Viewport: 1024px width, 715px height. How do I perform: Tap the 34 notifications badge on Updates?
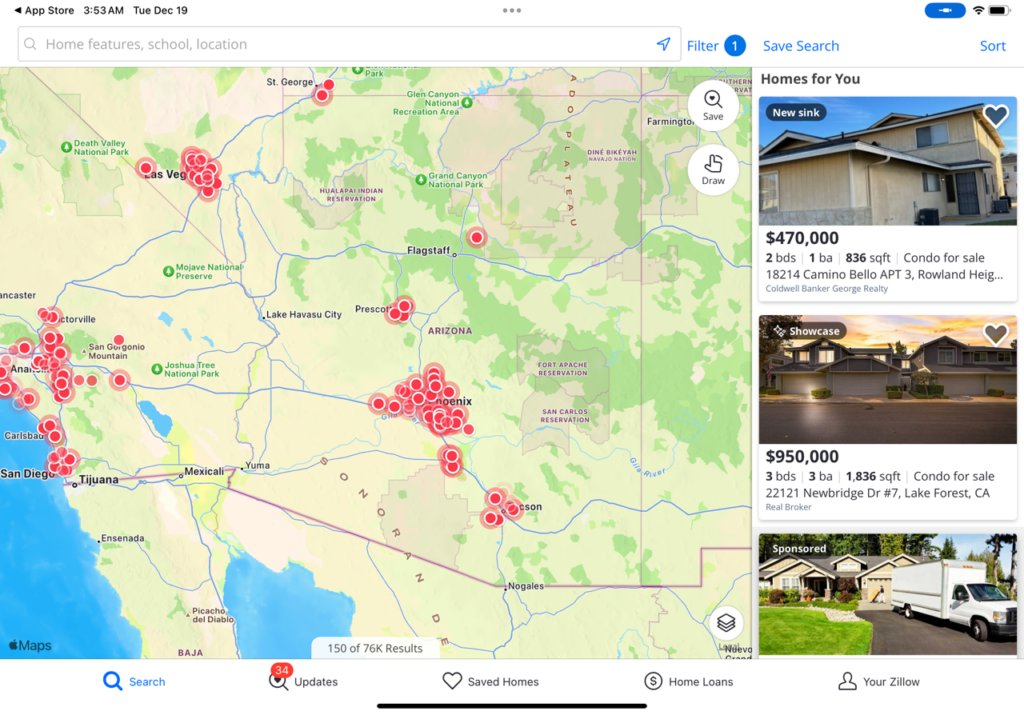click(282, 670)
